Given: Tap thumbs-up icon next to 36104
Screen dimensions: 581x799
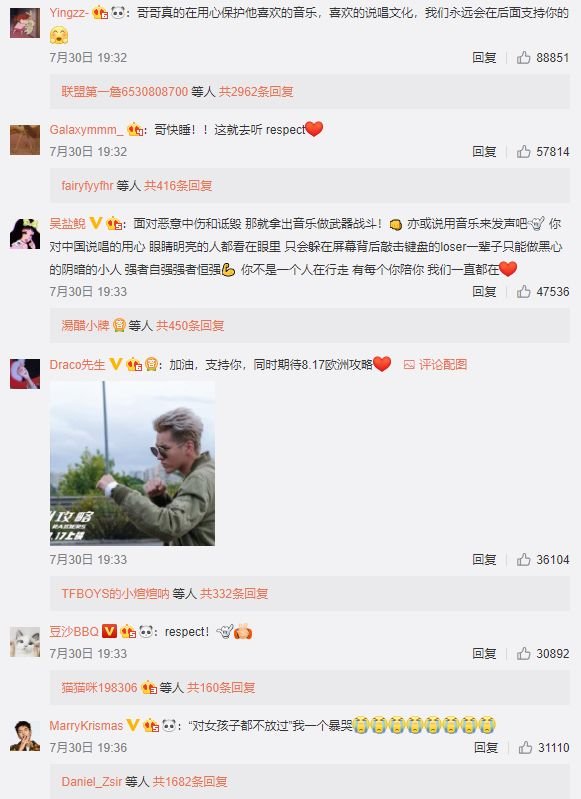Looking at the screenshot, I should (523, 560).
